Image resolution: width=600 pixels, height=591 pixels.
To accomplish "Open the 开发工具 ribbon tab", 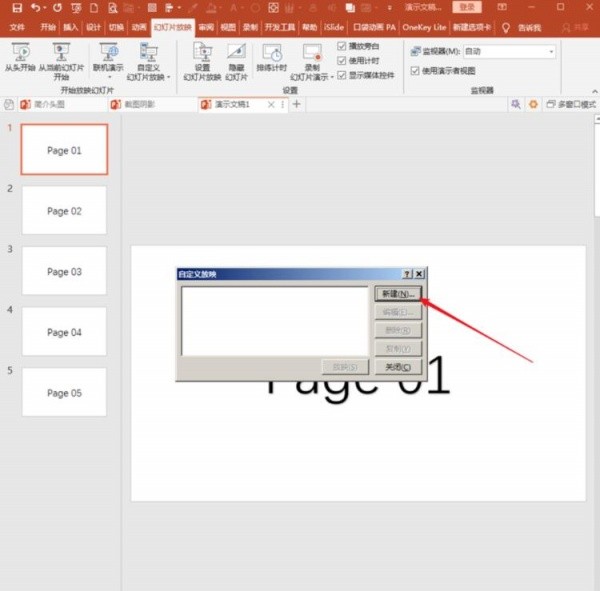I will [x=280, y=27].
